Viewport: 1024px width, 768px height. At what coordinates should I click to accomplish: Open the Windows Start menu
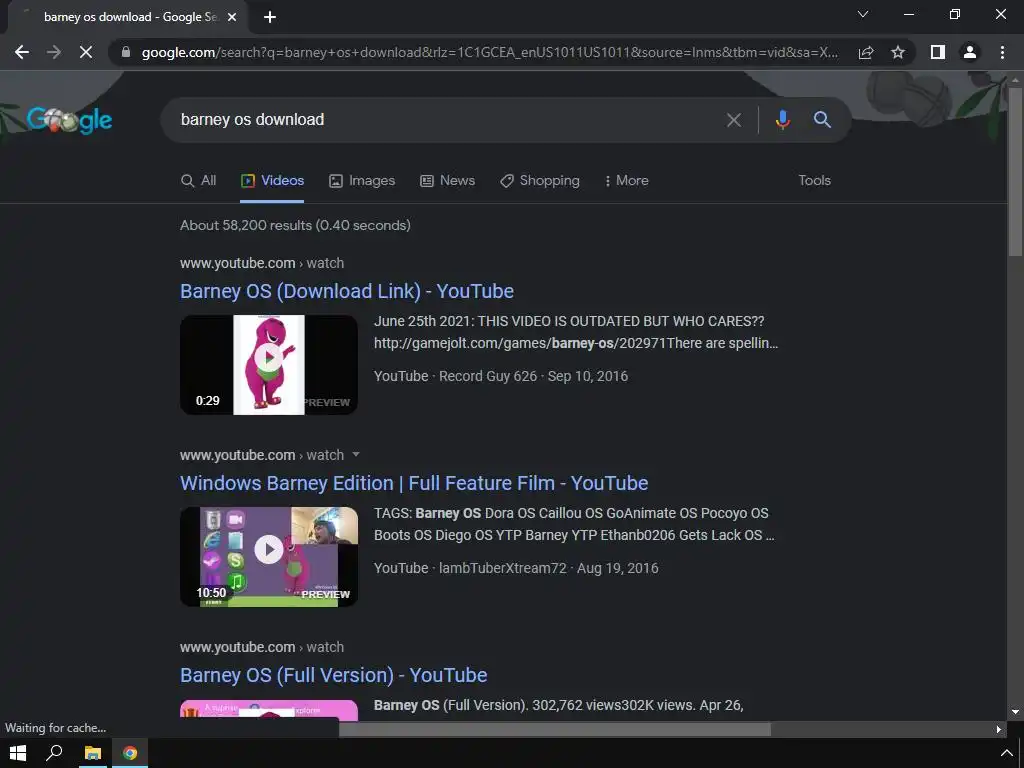click(18, 753)
